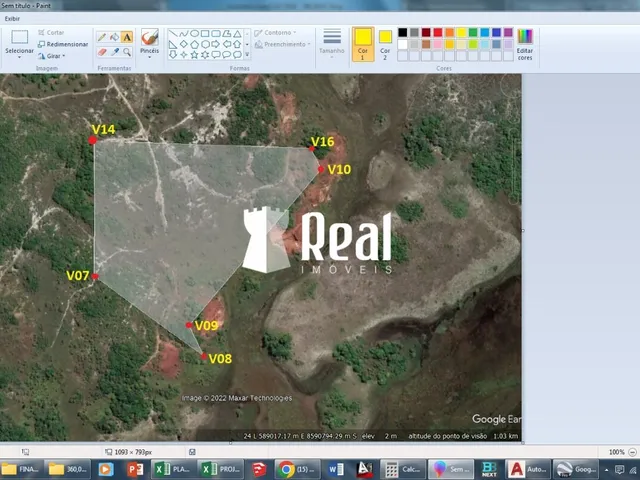Select the Magnifier zoom tool

[x=127, y=52]
